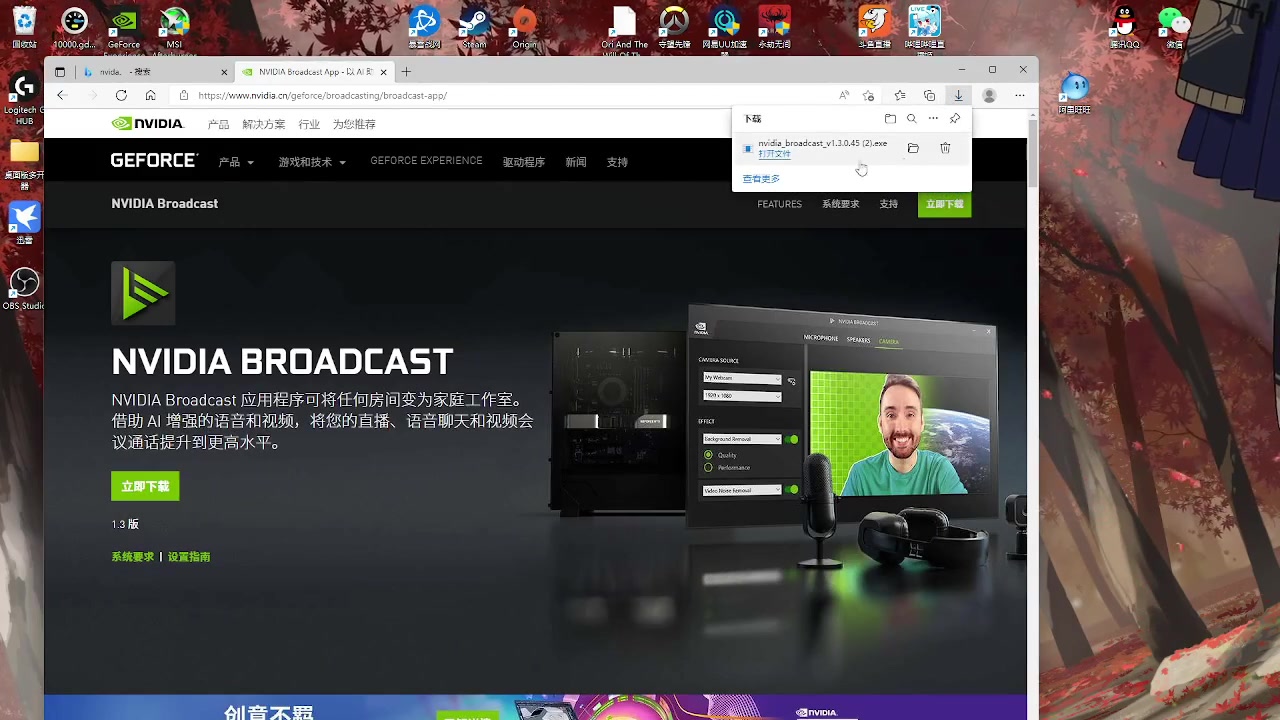The width and height of the screenshot is (1280, 720).
Task: Open 驱动程序 nav link
Action: (x=524, y=162)
